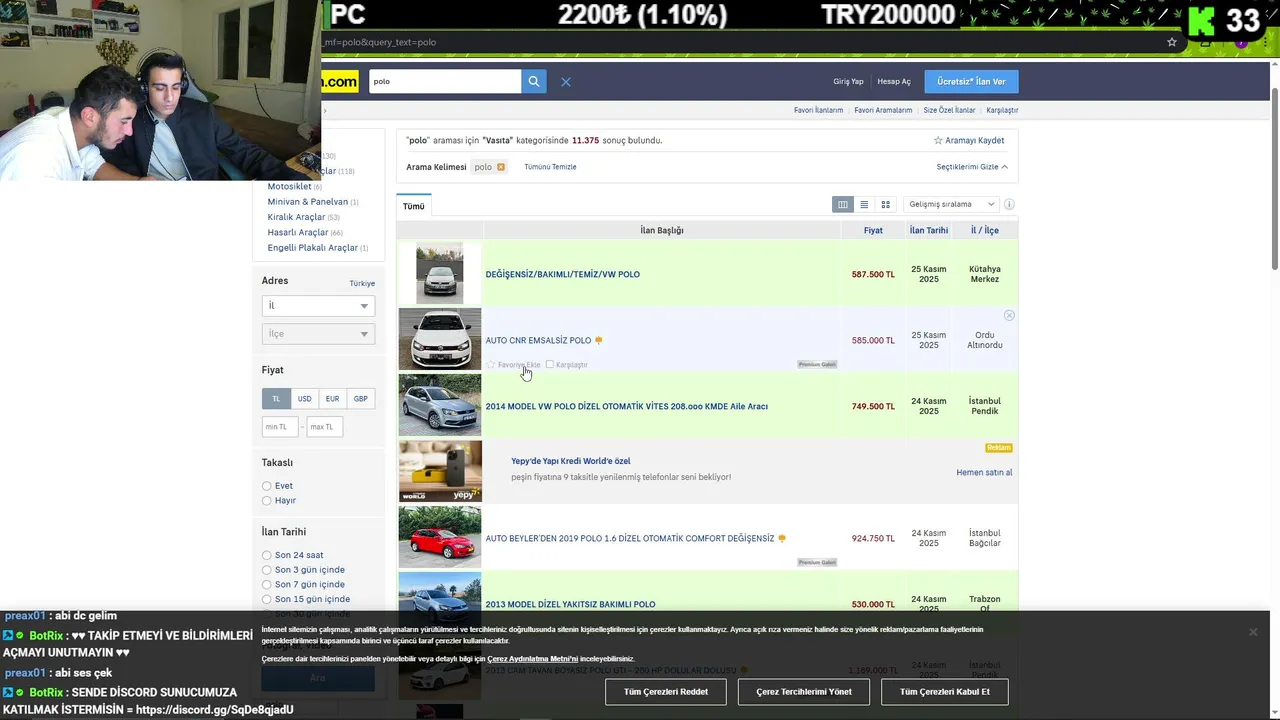This screenshot has width=1280, height=720.
Task: Click Hesap Aç link
Action: pyautogui.click(x=894, y=81)
